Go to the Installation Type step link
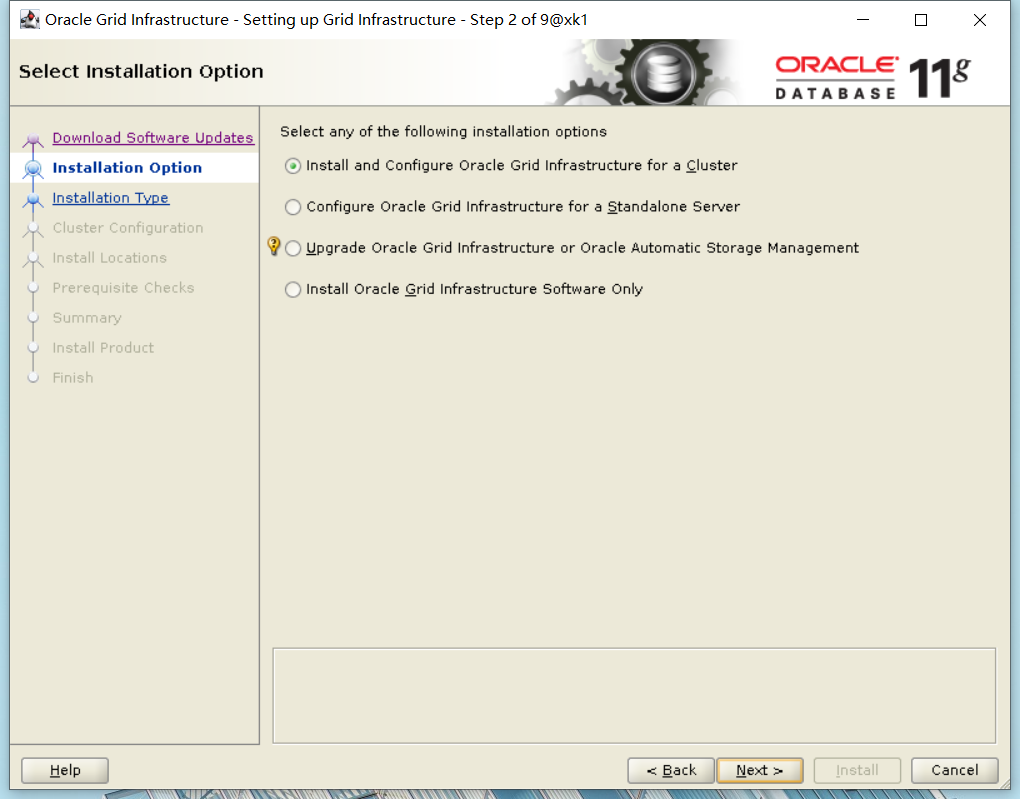 pos(111,198)
